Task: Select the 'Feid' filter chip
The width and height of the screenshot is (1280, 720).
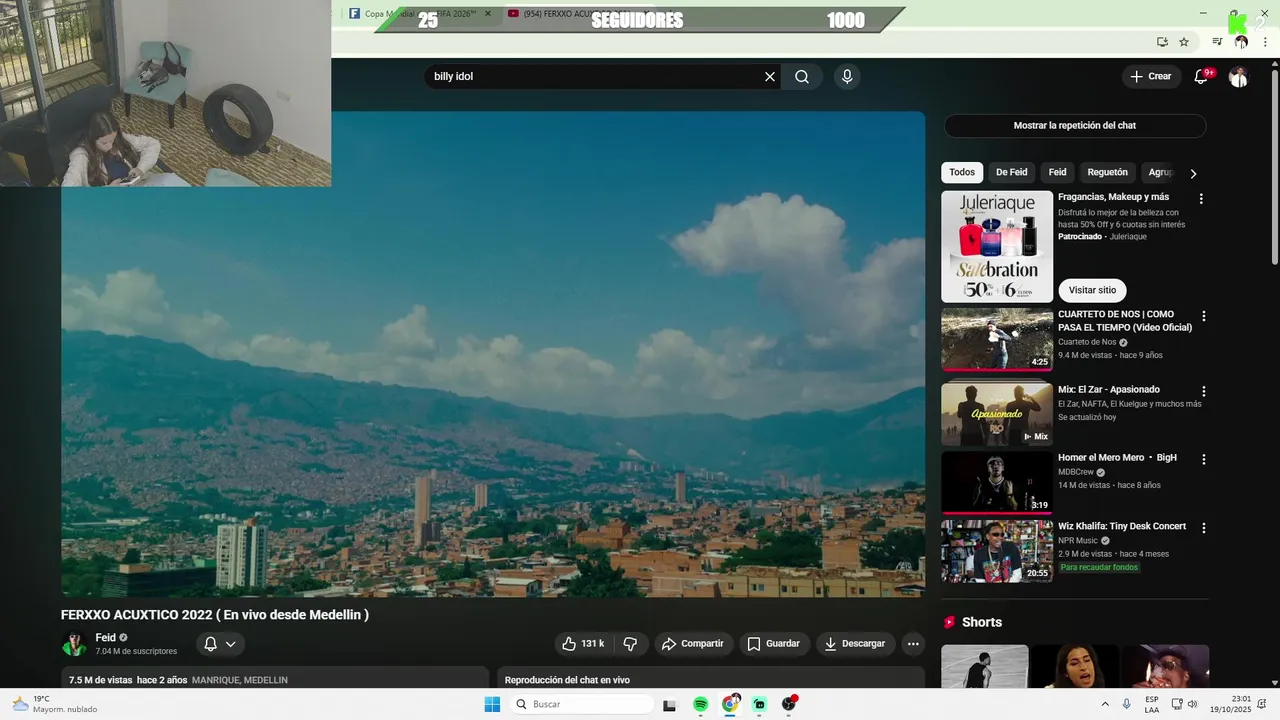Action: (1057, 173)
